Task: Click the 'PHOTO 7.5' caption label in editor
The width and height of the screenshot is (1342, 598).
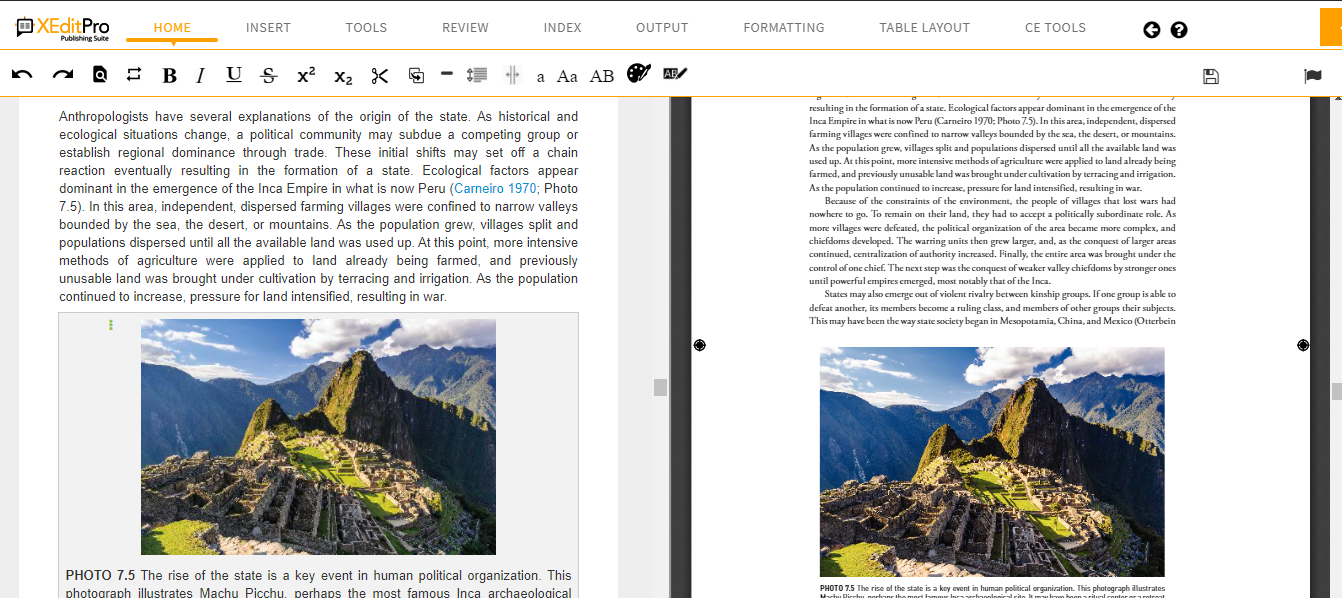Action: (x=100, y=575)
